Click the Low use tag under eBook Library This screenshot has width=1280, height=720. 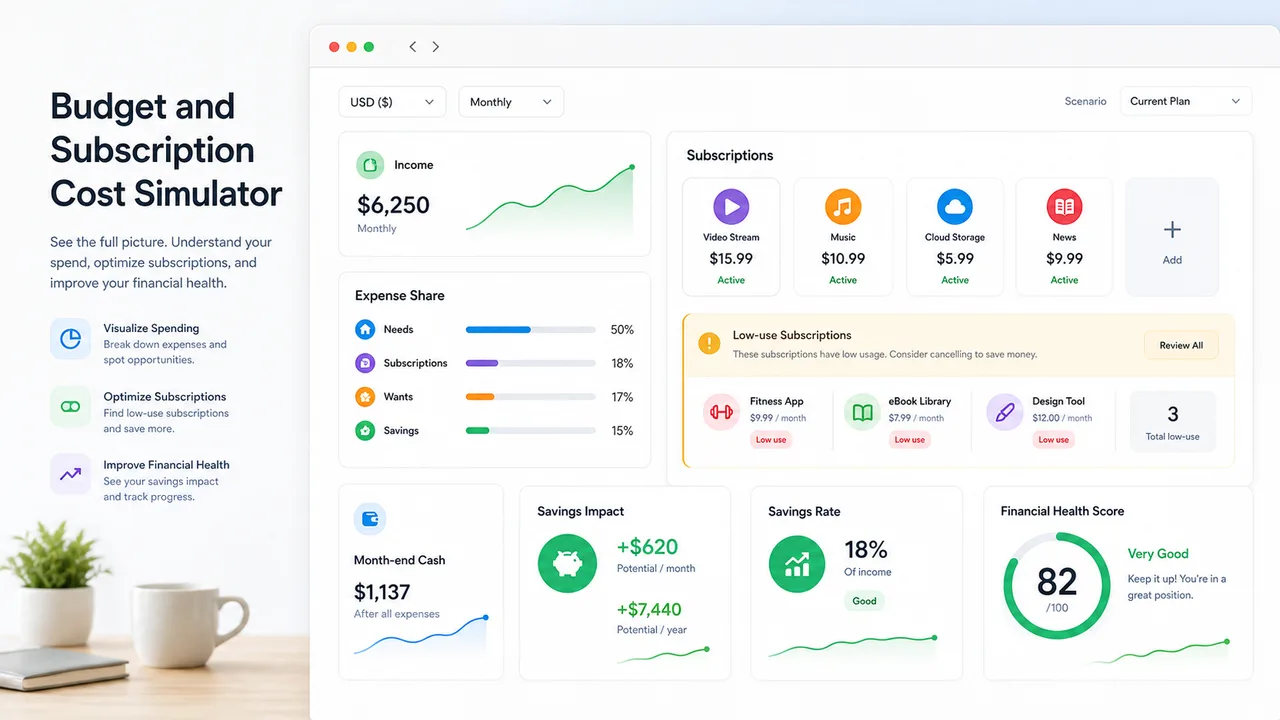[910, 440]
